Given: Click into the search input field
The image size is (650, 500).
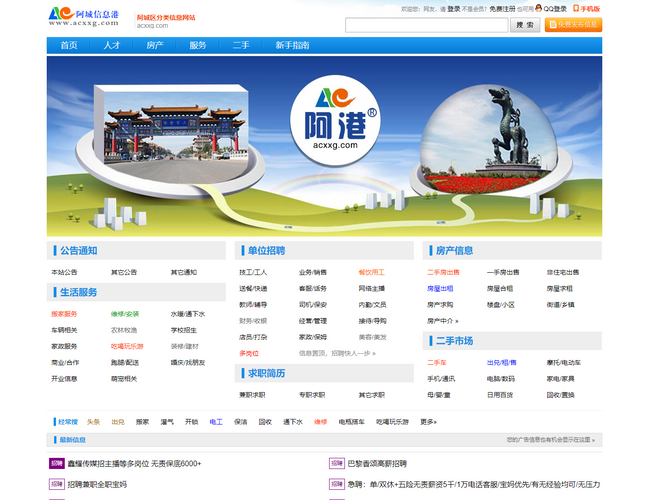Looking at the screenshot, I should point(426,25).
